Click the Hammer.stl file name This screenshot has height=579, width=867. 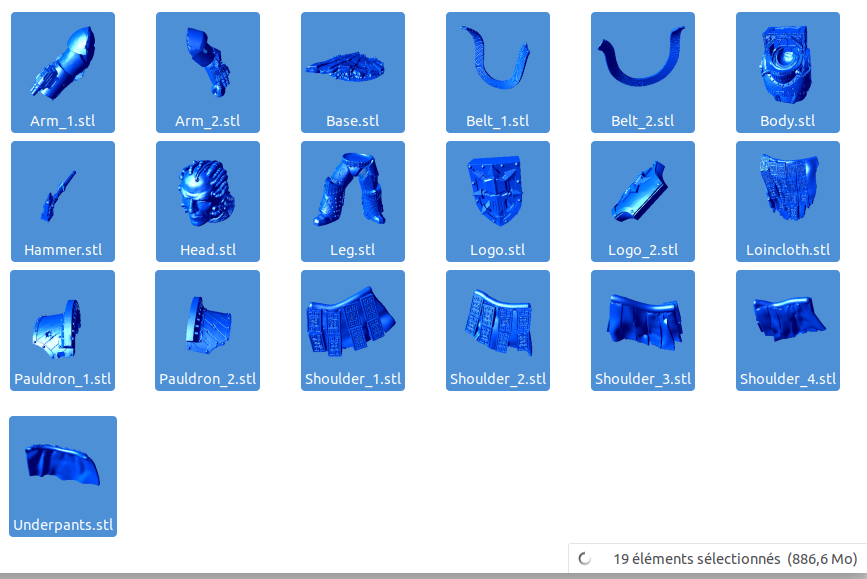tap(63, 250)
